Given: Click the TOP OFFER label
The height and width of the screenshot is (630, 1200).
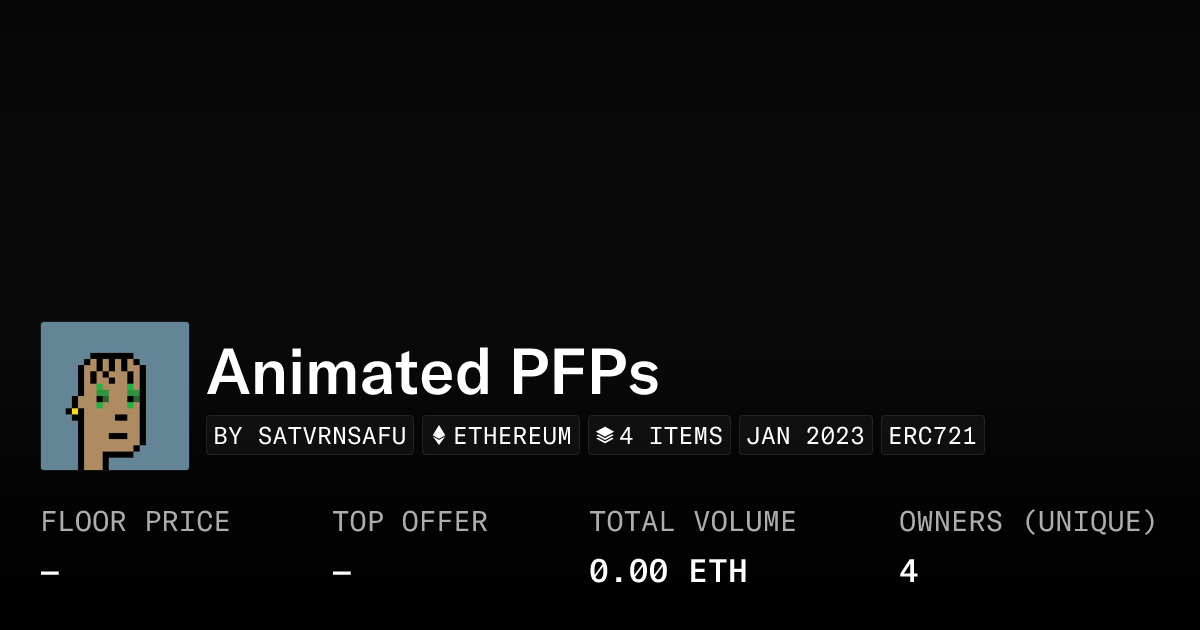Looking at the screenshot, I should 410,522.
